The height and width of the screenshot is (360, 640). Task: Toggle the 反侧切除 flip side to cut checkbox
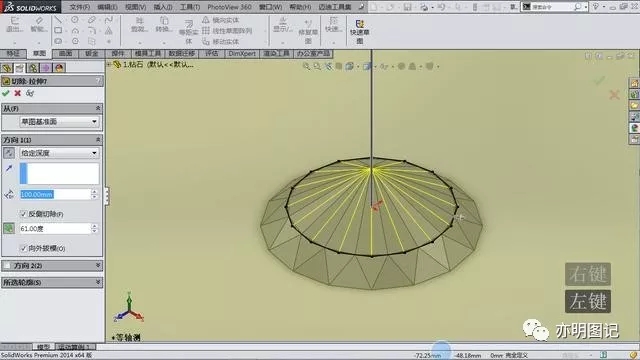click(x=23, y=214)
